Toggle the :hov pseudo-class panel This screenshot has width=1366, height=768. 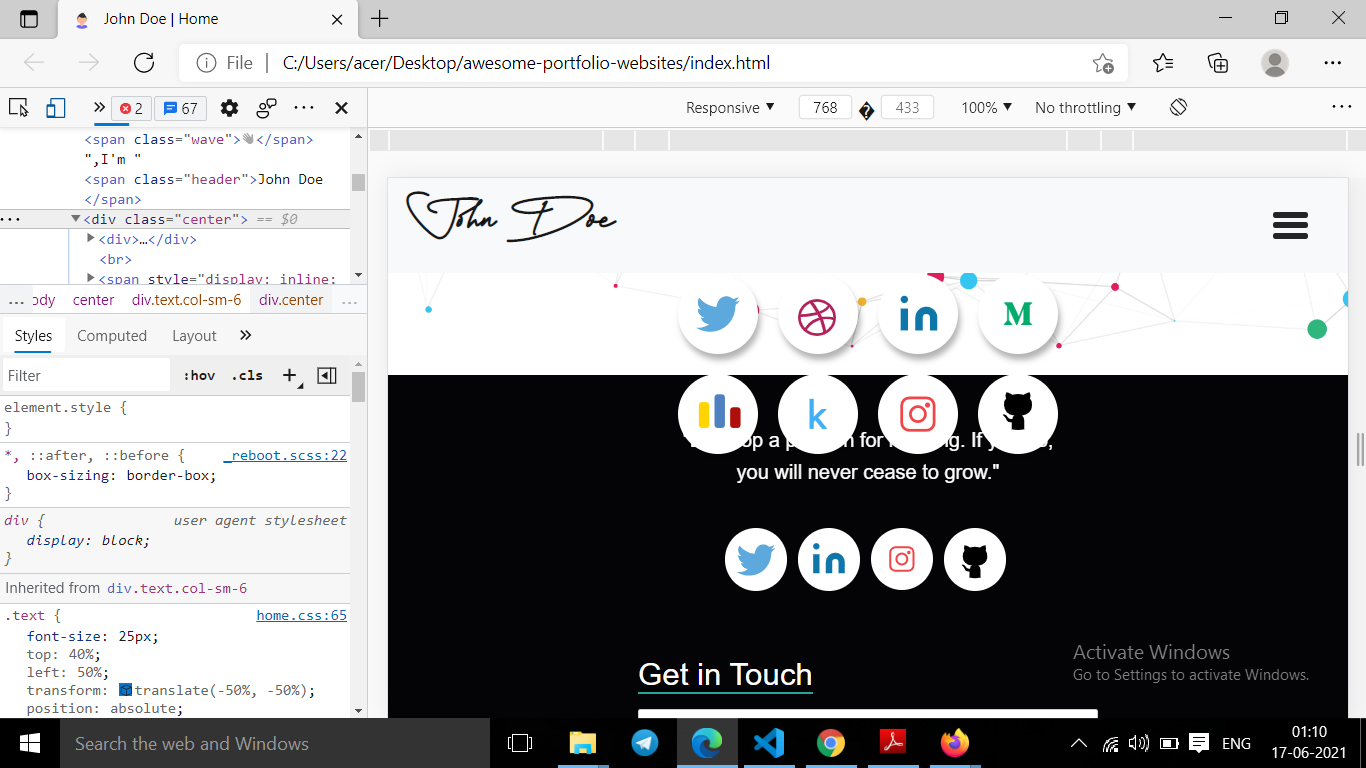point(198,375)
